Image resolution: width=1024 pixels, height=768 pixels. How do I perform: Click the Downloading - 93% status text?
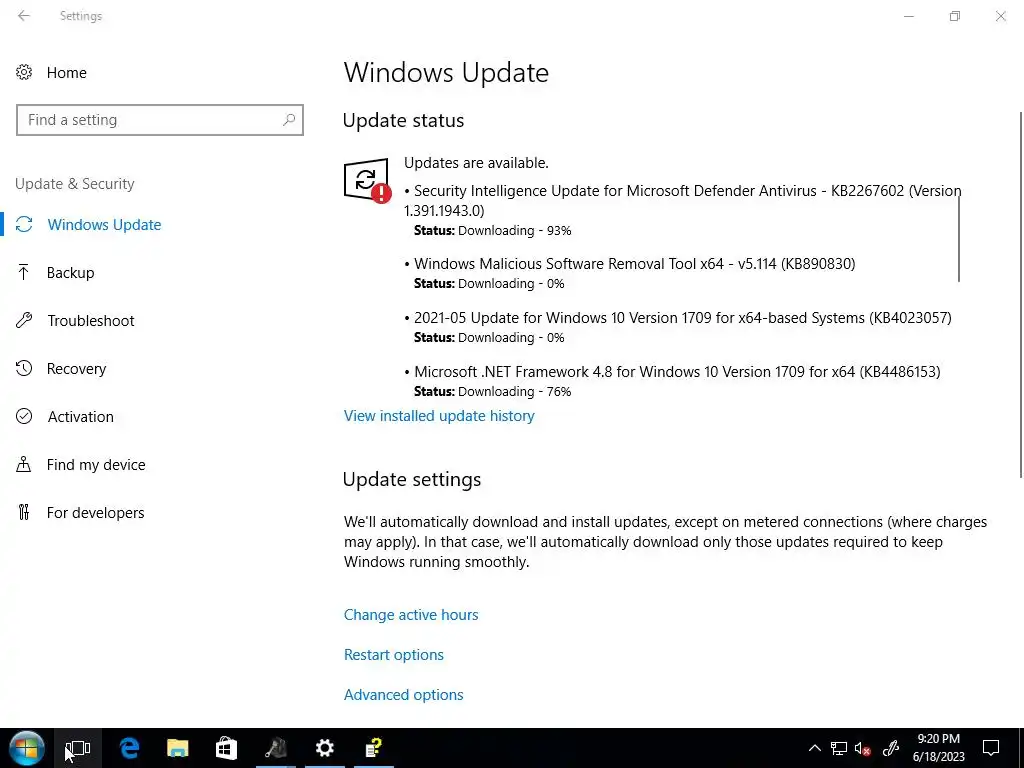coord(515,231)
